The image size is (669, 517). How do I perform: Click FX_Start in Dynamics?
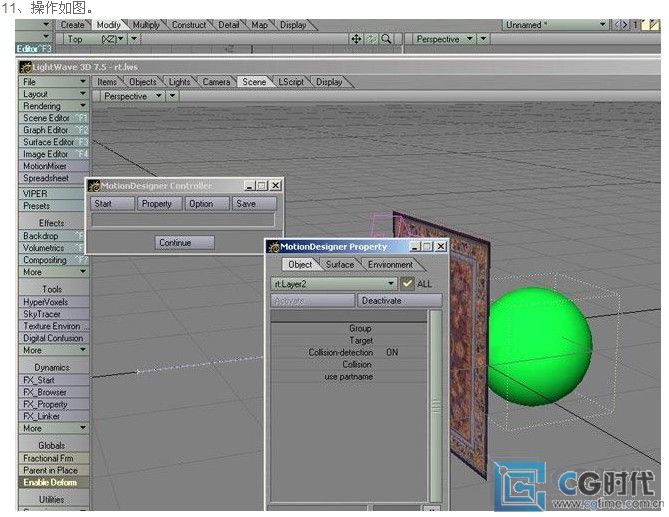(54, 380)
